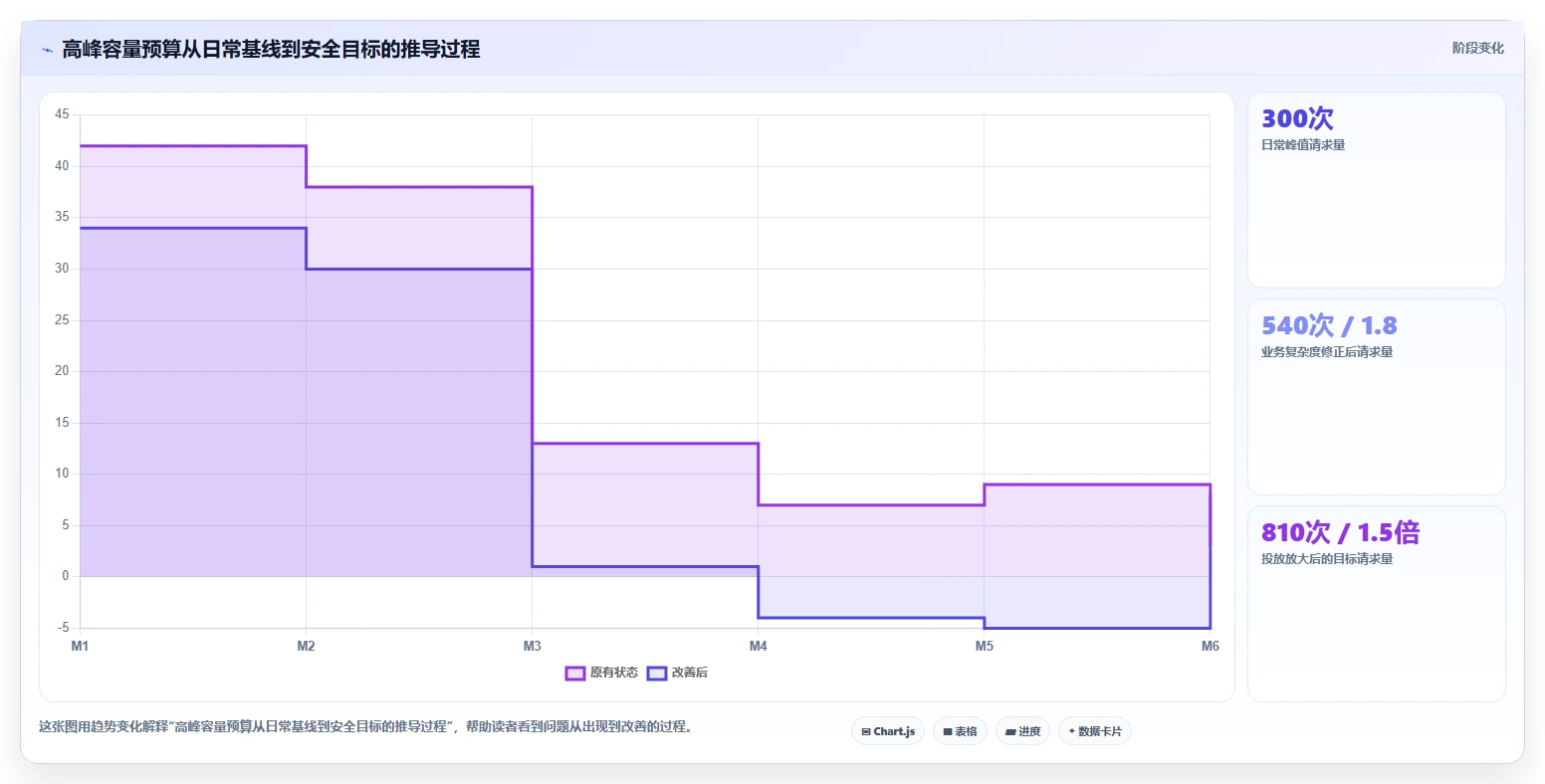Toggle the 原有状态 legend swatch

pos(574,674)
